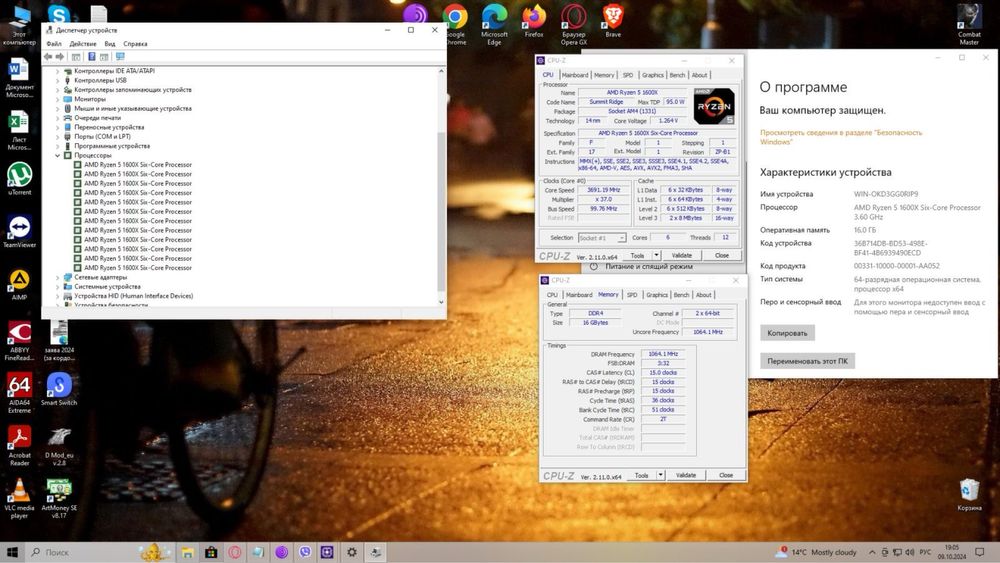Open the Combat Master desktop icon
The height and width of the screenshot is (563, 1000).
(969, 25)
